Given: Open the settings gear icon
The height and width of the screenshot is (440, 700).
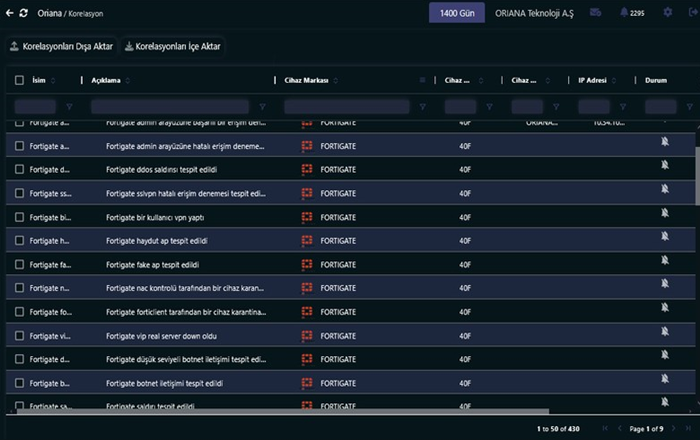Looking at the screenshot, I should 667,12.
